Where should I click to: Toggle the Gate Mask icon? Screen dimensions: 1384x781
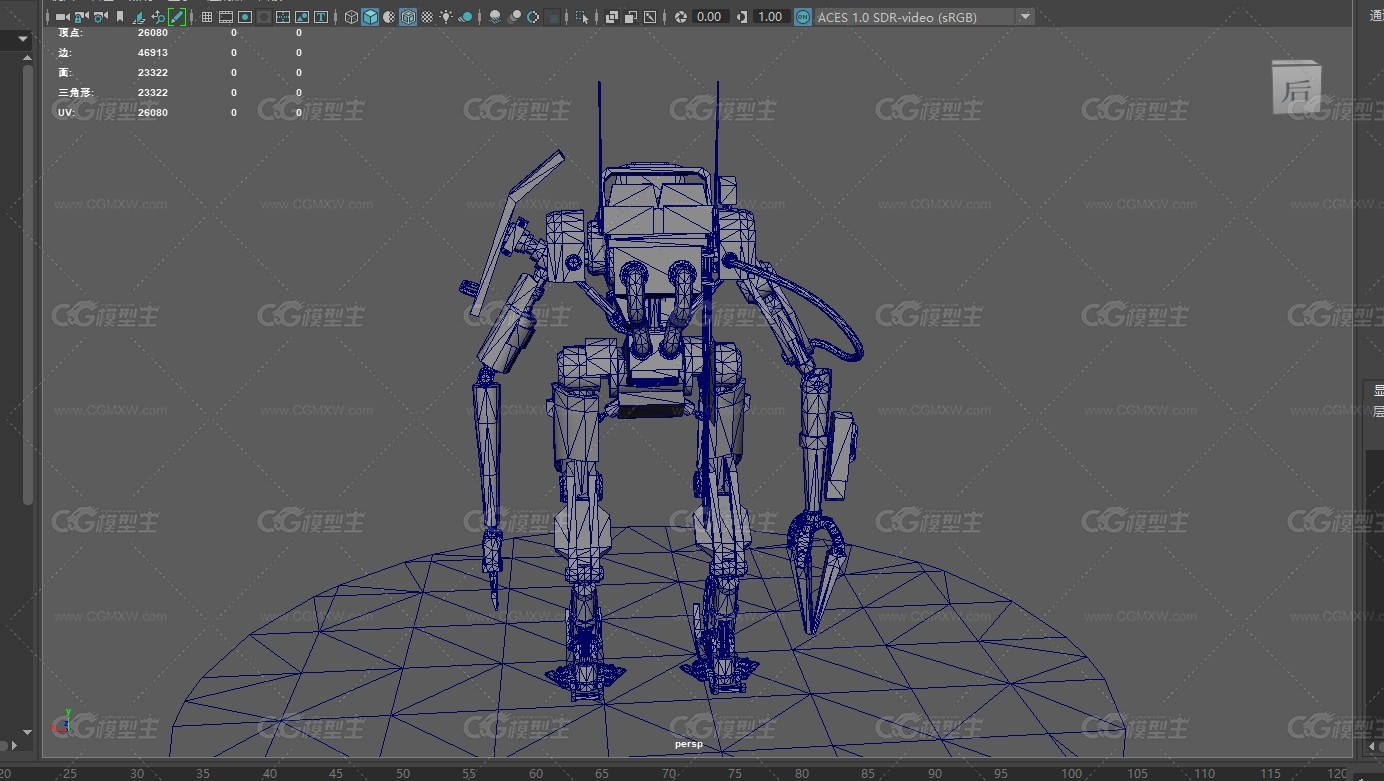(x=264, y=17)
